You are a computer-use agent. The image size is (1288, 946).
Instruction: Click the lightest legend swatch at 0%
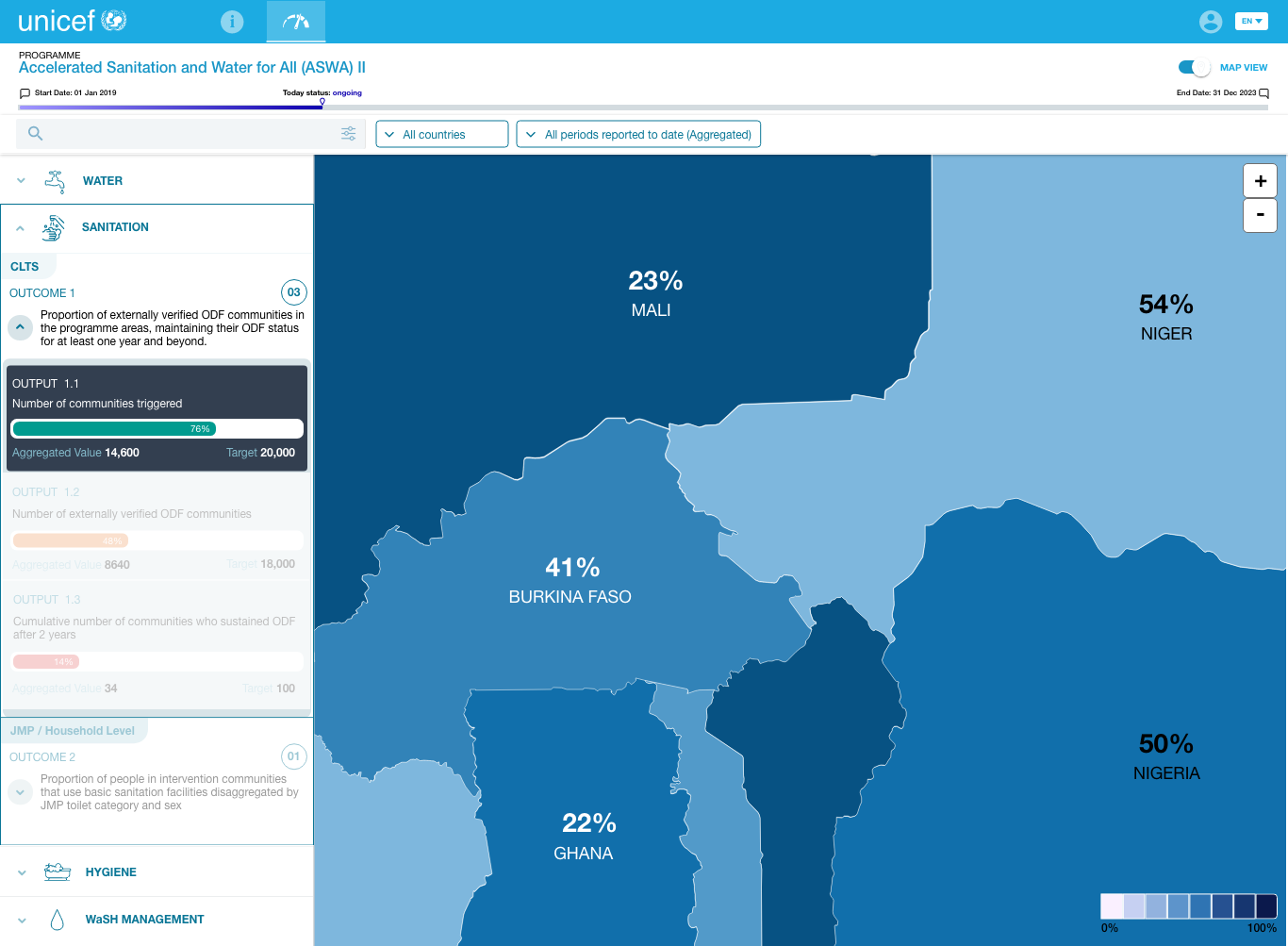(1112, 906)
